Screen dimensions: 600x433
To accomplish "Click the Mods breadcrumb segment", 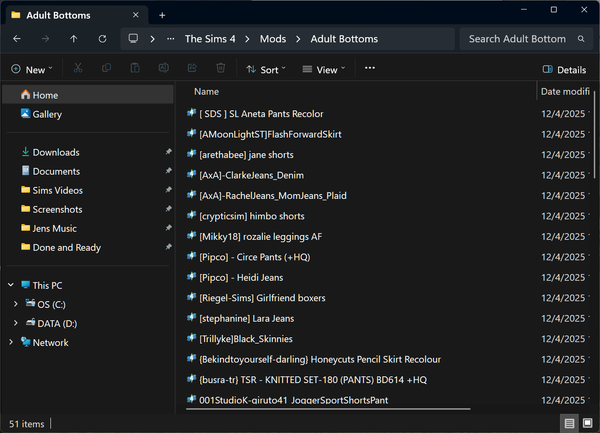I will point(272,39).
